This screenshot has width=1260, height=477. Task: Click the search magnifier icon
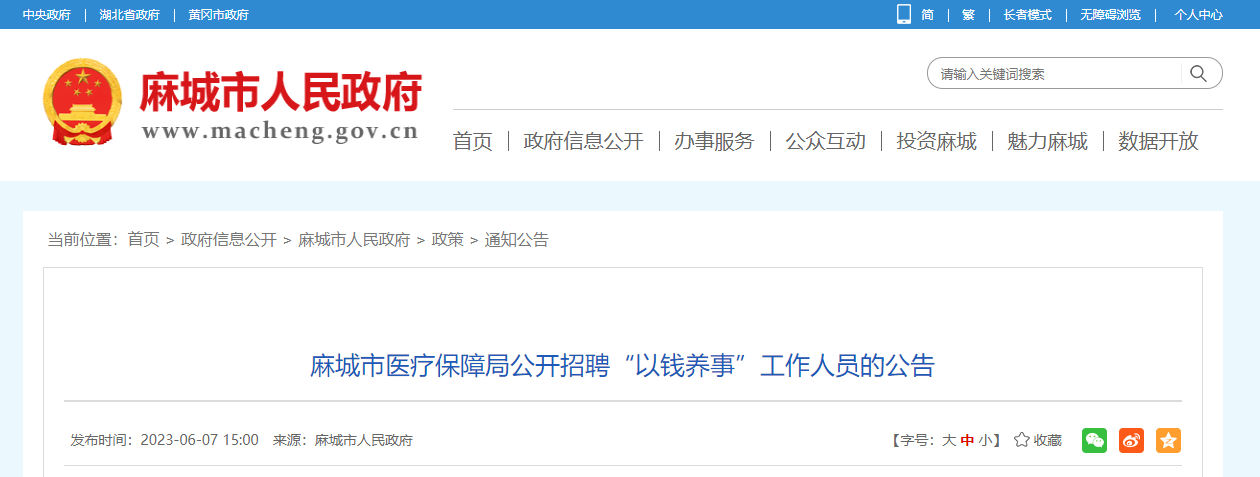click(1199, 73)
